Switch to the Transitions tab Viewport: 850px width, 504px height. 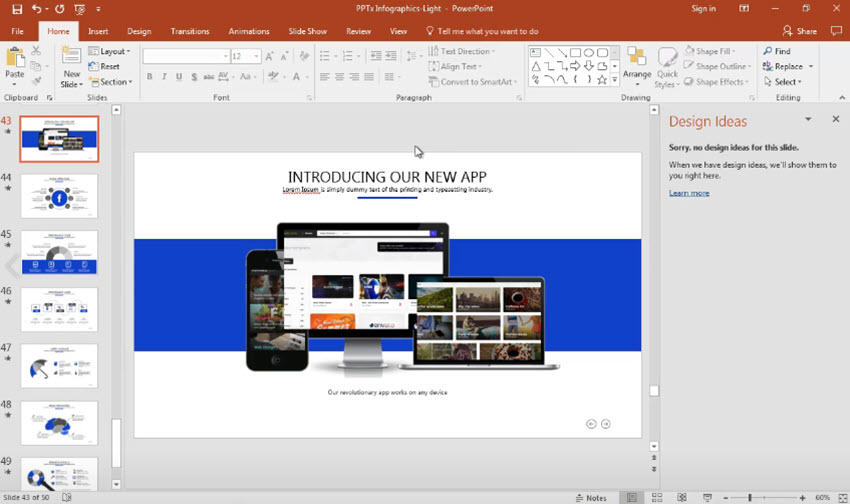[190, 31]
